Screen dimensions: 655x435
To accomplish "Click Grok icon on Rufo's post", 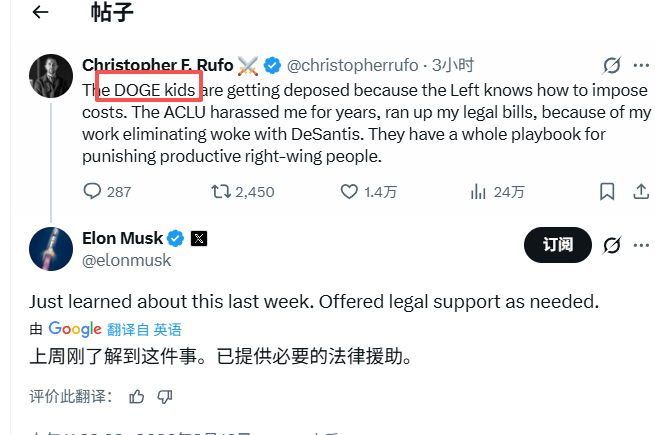I will (x=612, y=66).
